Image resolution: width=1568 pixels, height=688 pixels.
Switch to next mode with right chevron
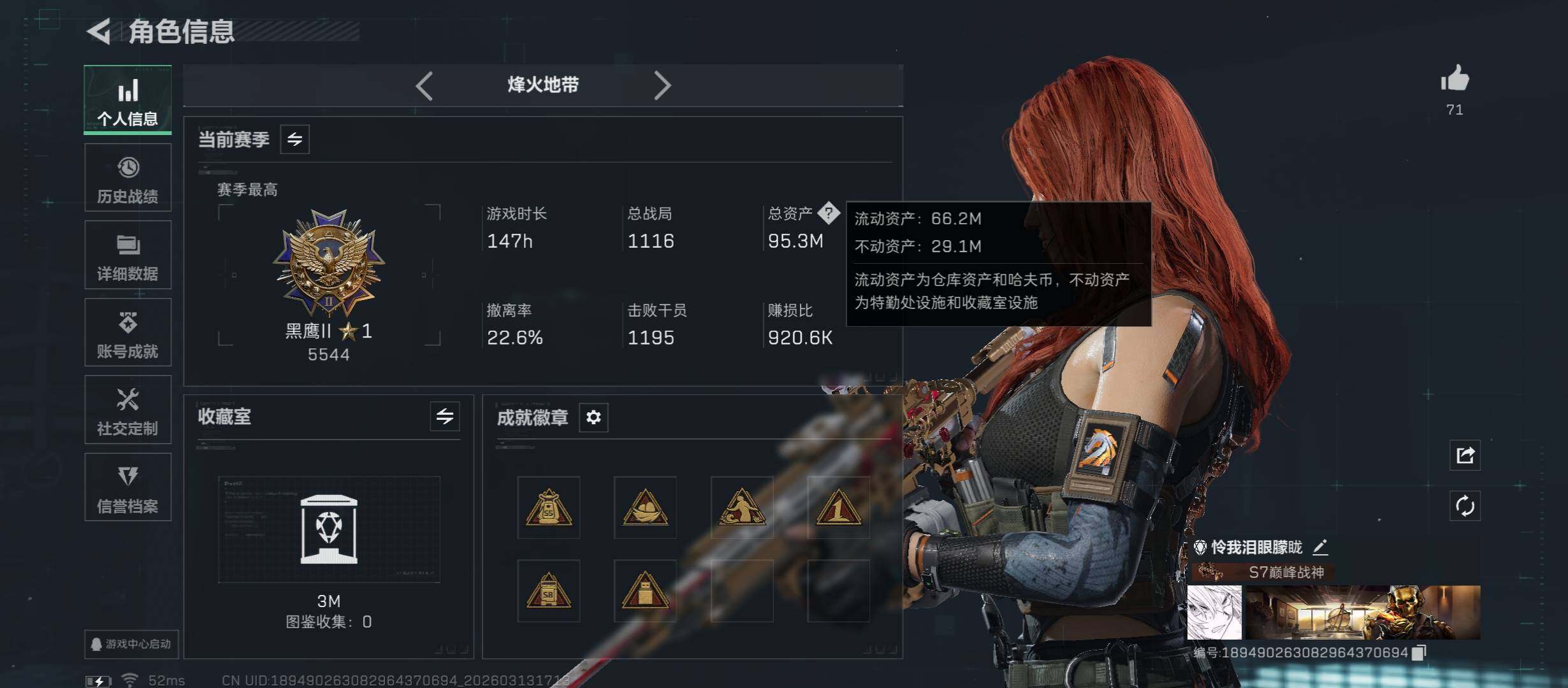pyautogui.click(x=662, y=85)
